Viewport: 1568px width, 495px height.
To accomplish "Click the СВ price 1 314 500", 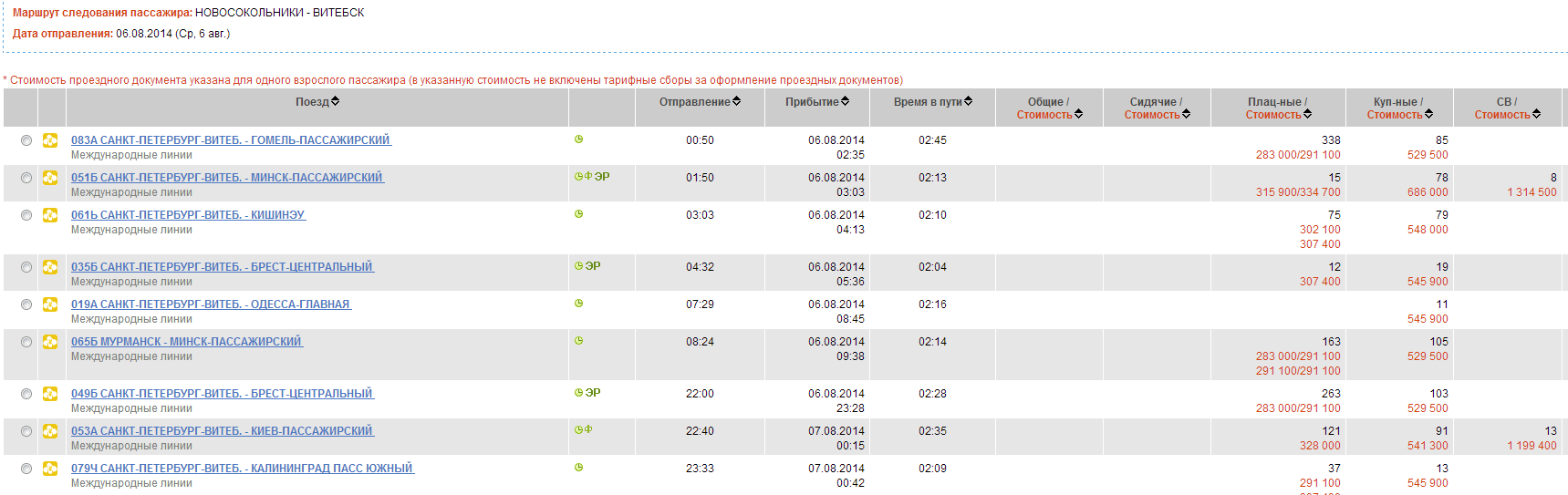I will (x=1532, y=192).
